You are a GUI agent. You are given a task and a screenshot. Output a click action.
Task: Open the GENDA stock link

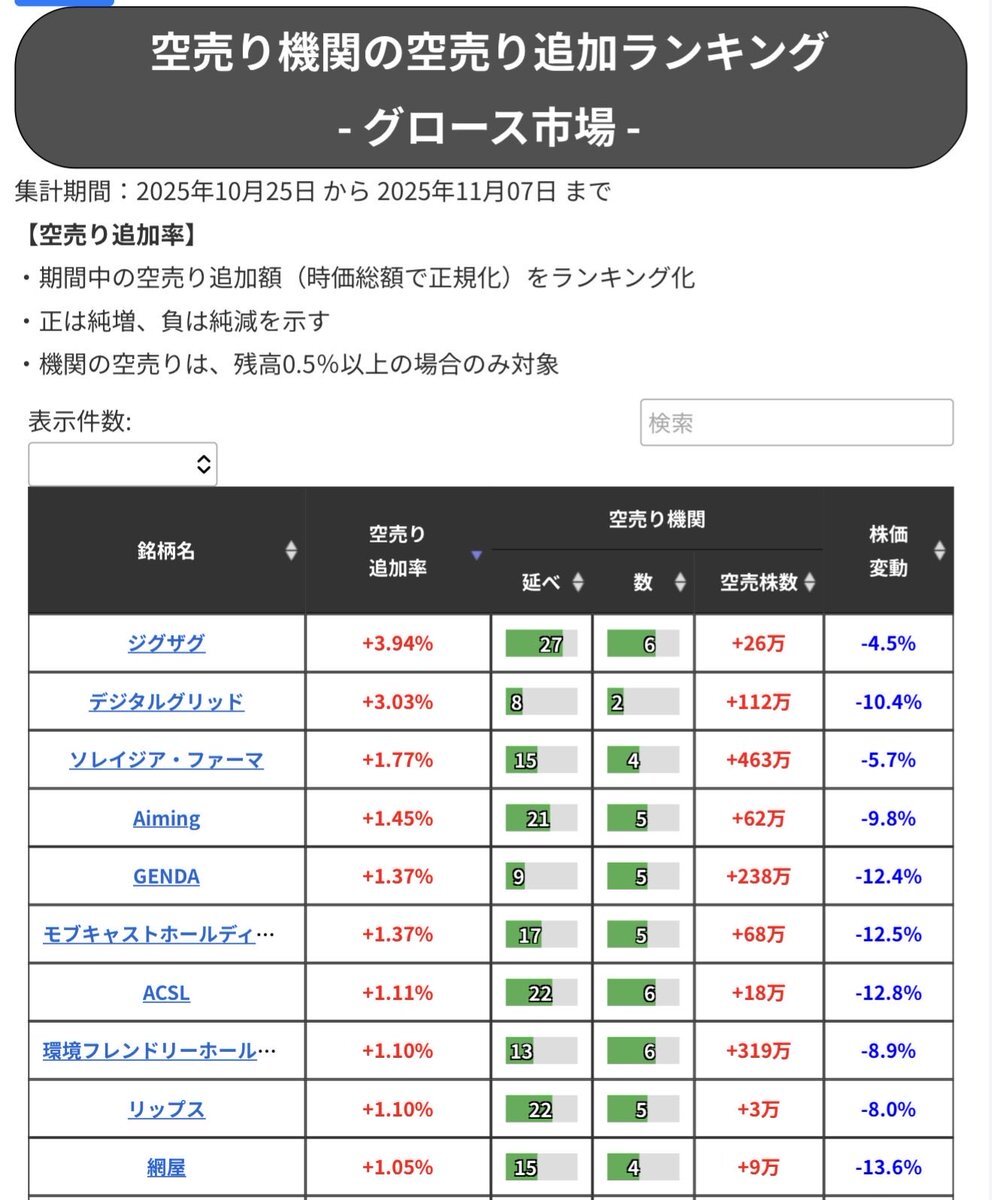click(x=166, y=876)
